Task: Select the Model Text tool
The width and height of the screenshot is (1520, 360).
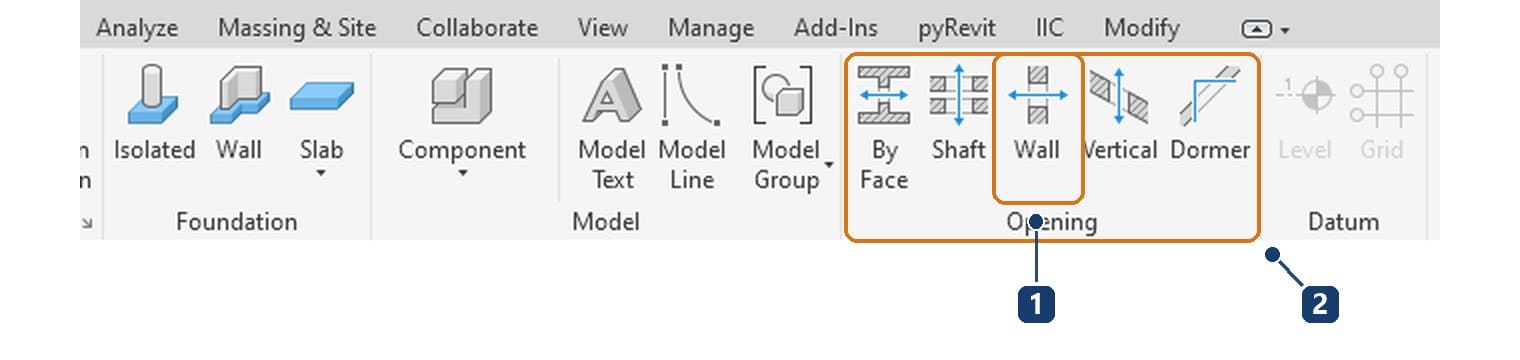Action: pyautogui.click(x=612, y=127)
